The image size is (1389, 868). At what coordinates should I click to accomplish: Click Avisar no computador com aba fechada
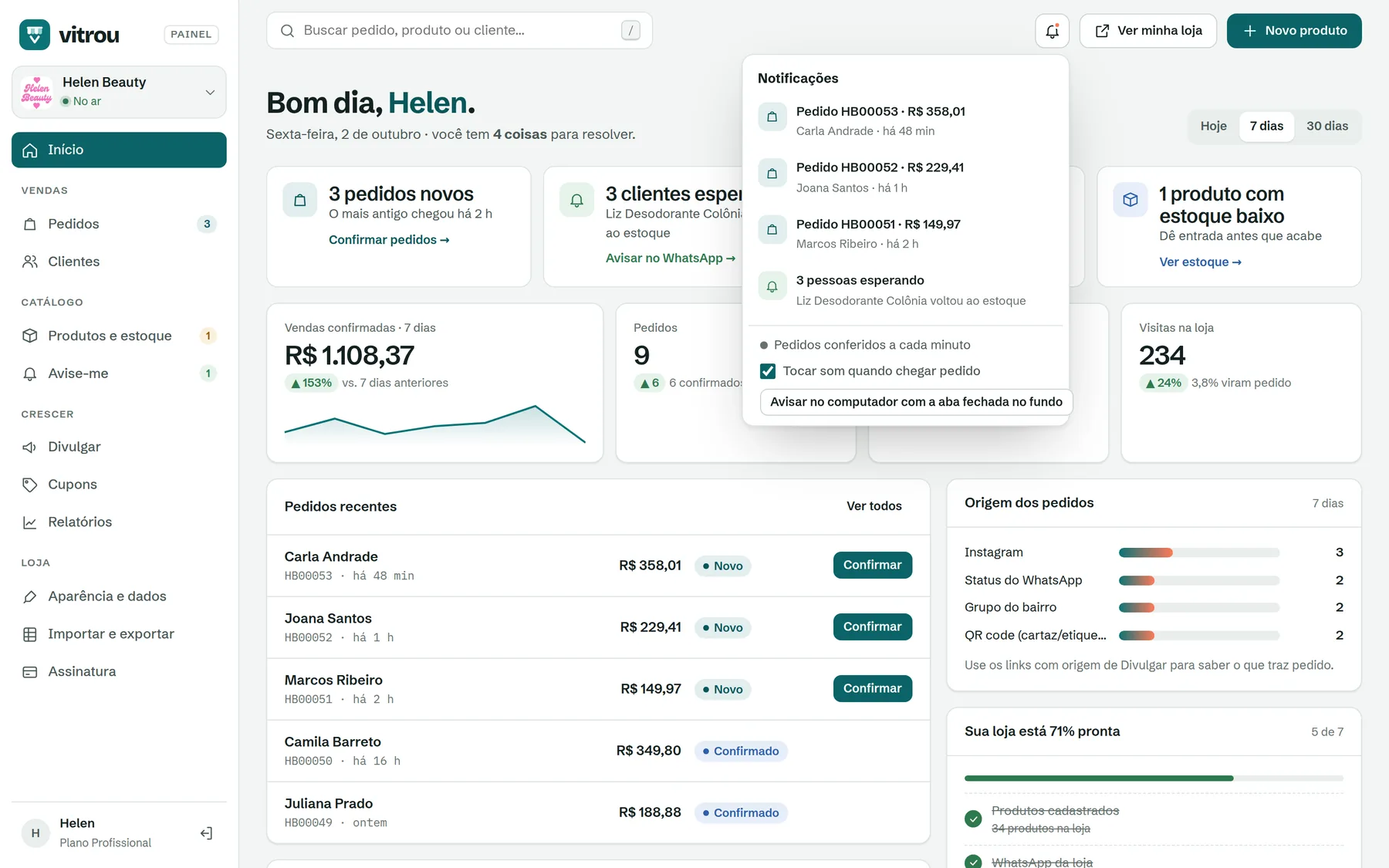coord(916,402)
